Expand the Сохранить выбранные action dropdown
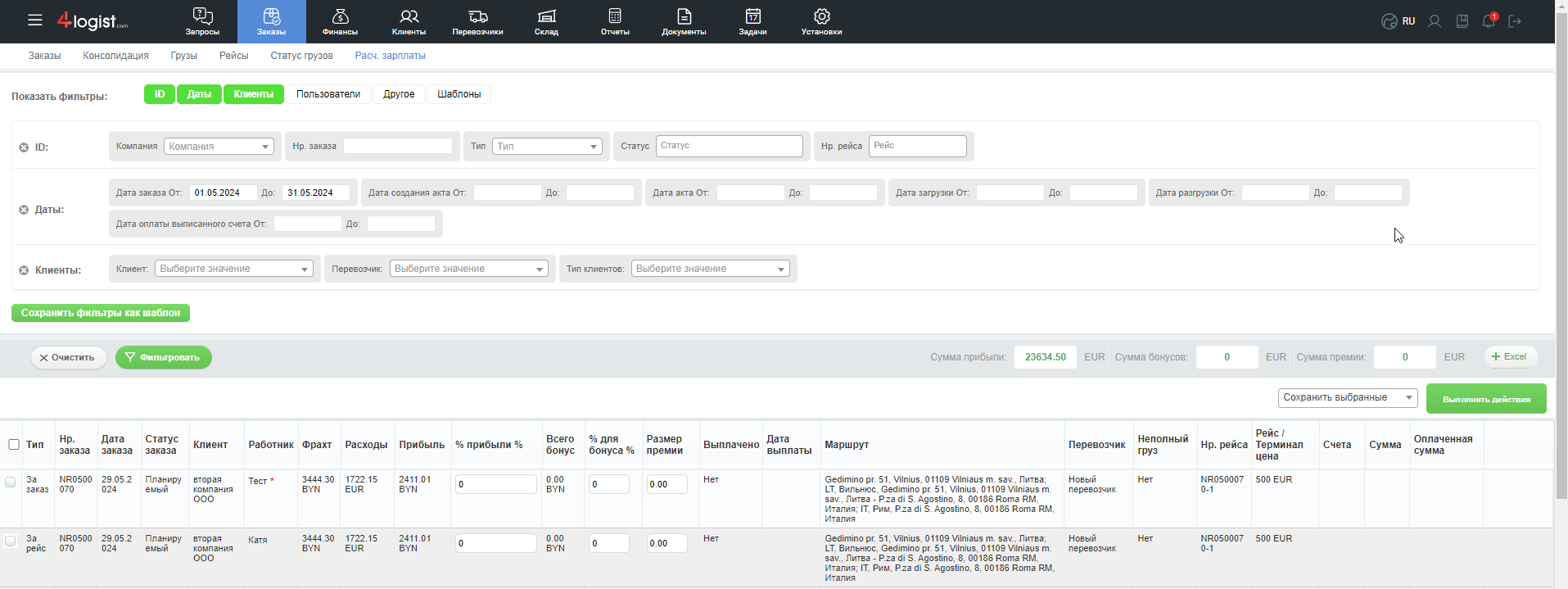The height and width of the screenshot is (589, 1568). pos(1347,398)
